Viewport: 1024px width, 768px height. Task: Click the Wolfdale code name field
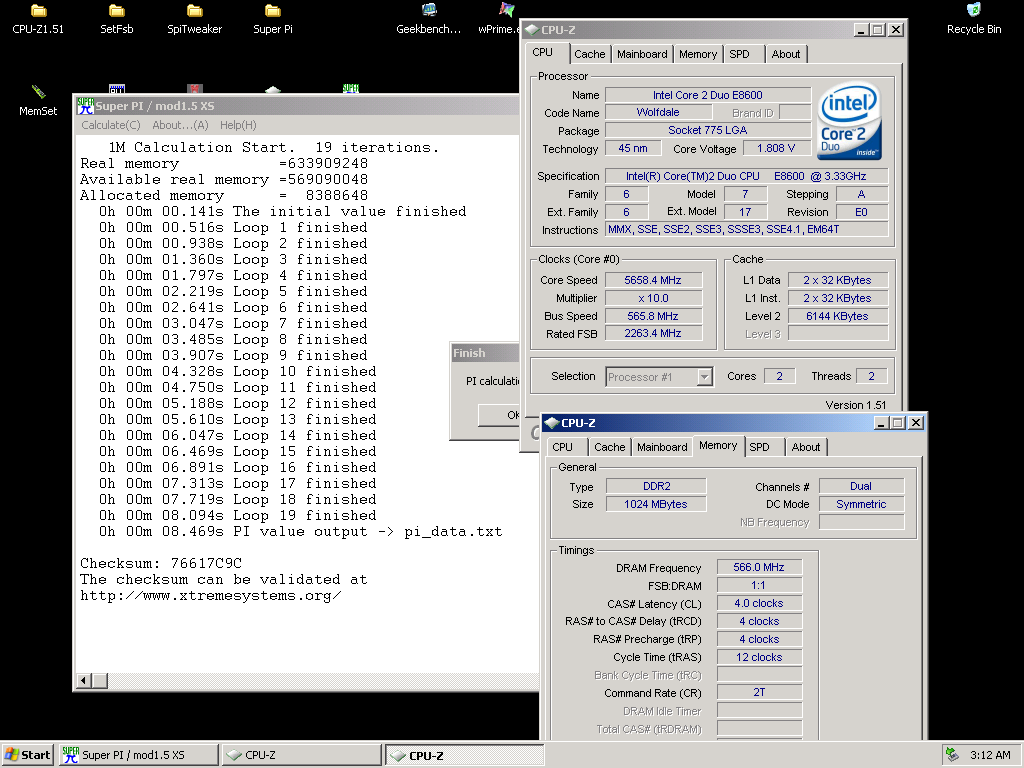point(658,112)
